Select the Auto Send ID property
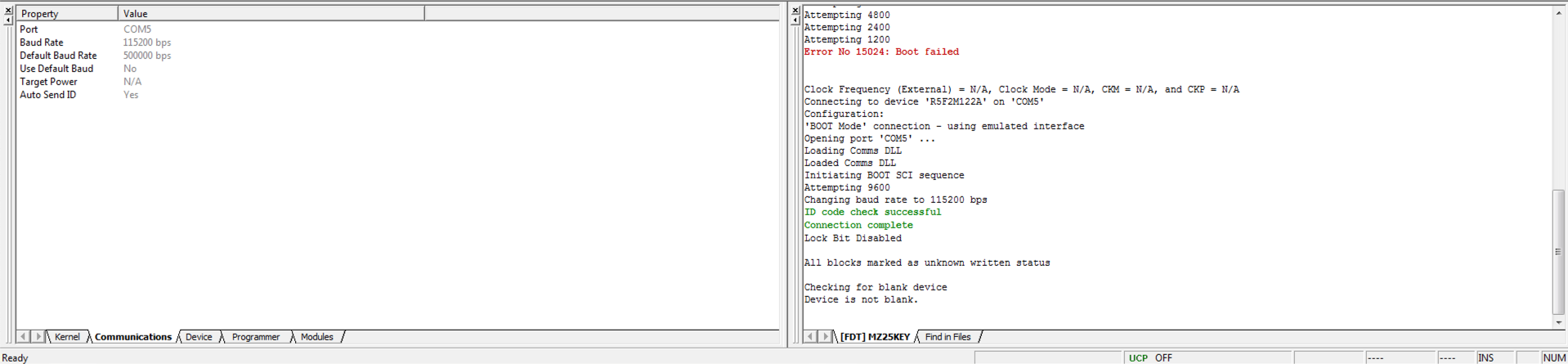The image size is (1568, 364). coord(396,95)
